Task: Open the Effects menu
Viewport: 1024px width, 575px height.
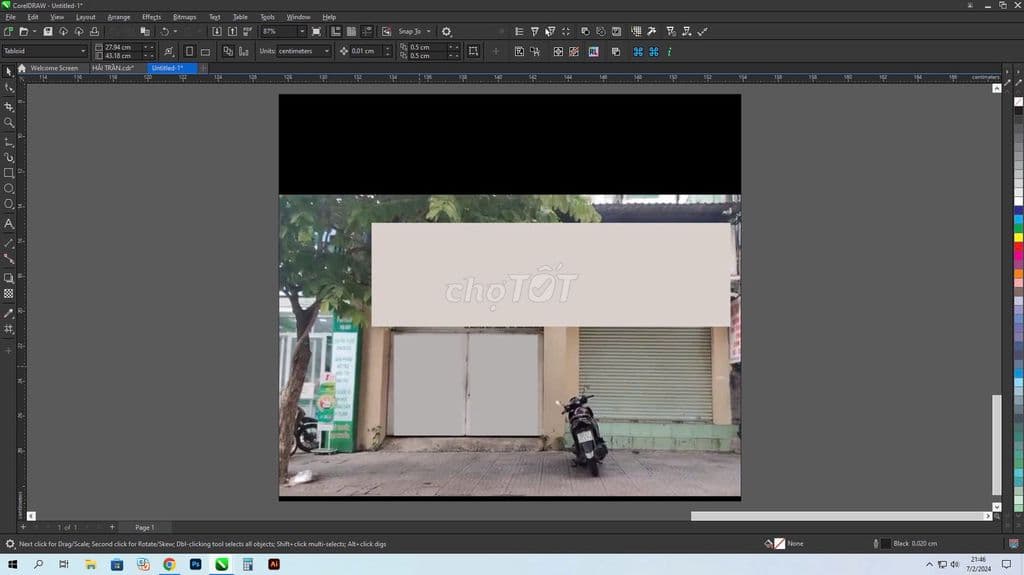Action: coord(152,17)
